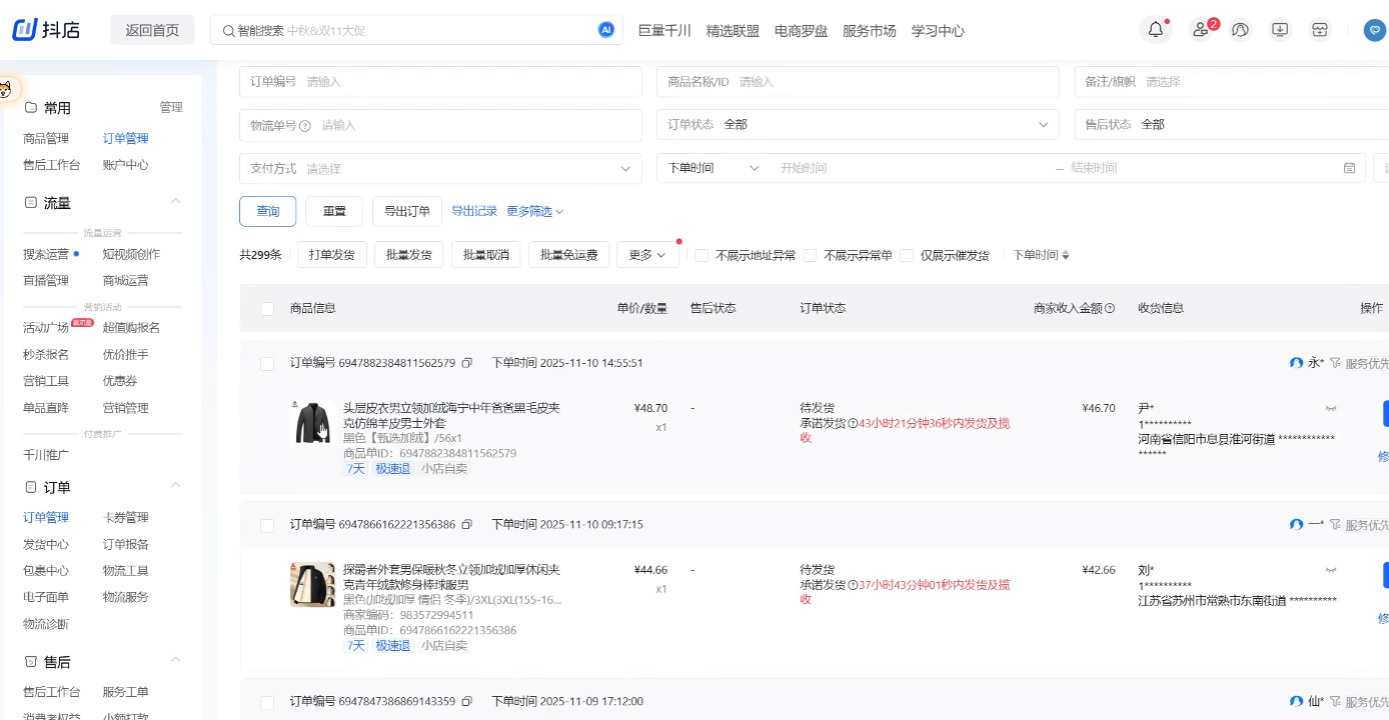Collapse the 流量 sidebar section
The image size is (1389, 720).
pyautogui.click(x=175, y=202)
